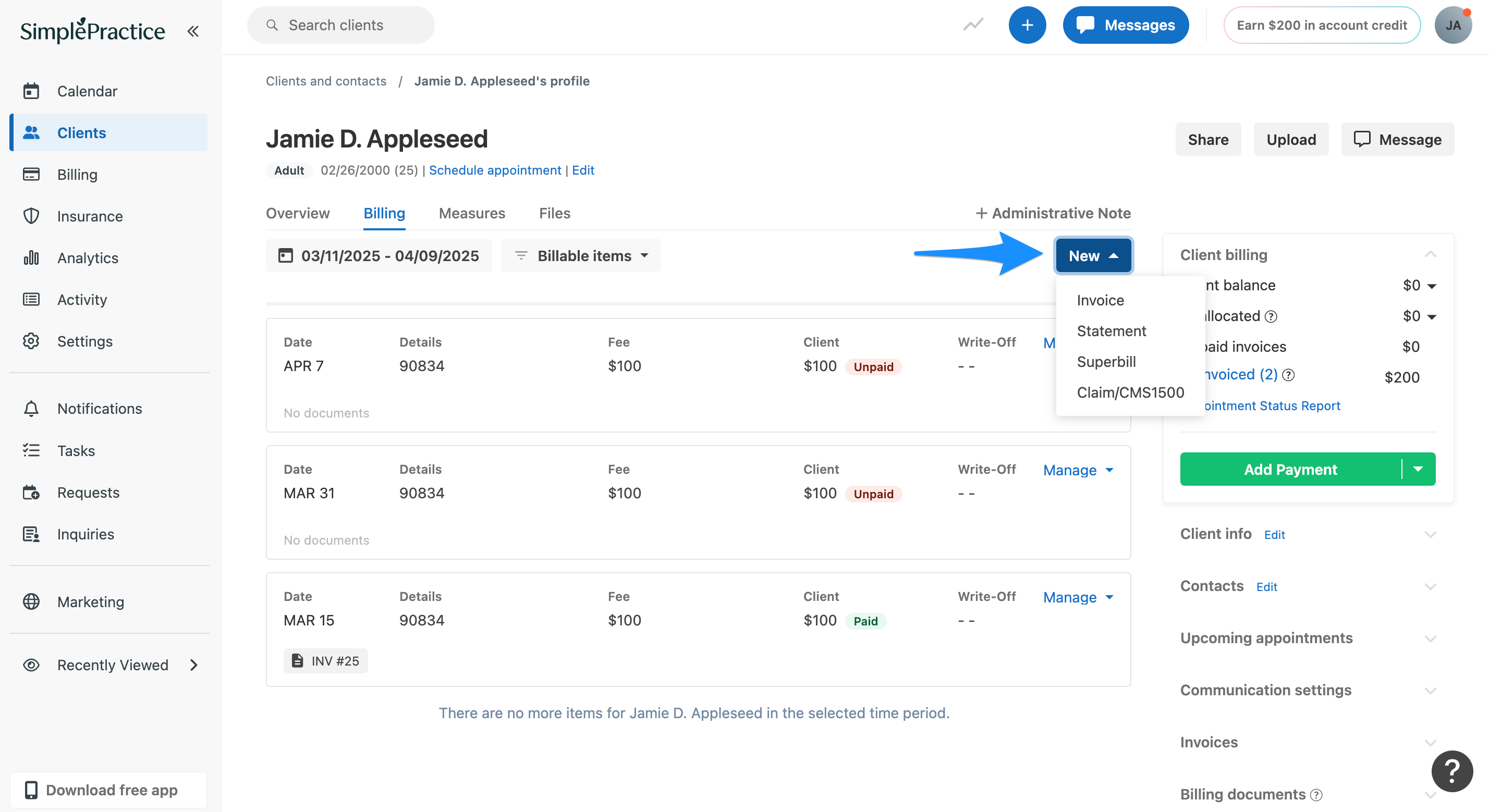Open the Add Payment split-button arrow

coord(1419,469)
